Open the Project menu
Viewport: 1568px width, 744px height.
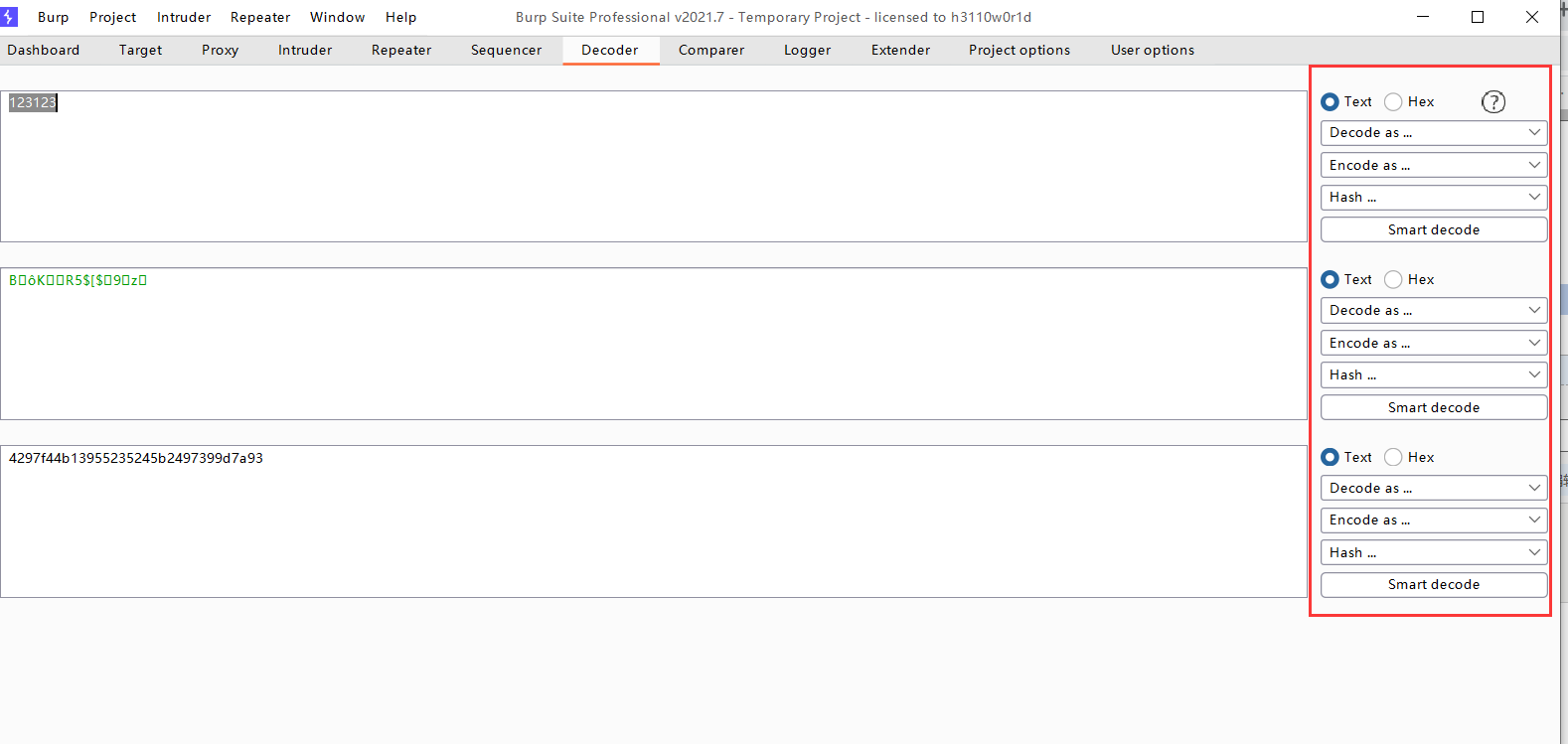pos(113,17)
